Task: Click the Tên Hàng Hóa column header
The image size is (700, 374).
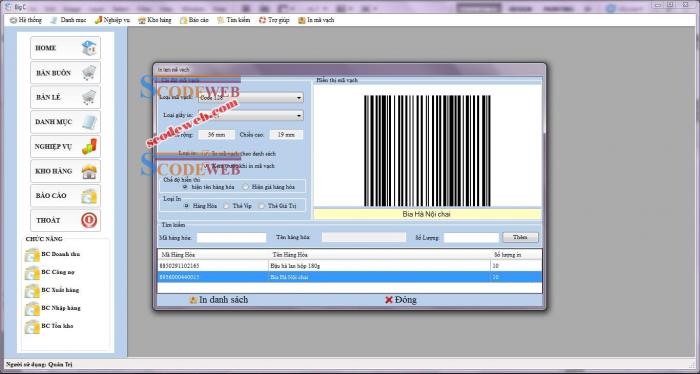Action: (379, 254)
